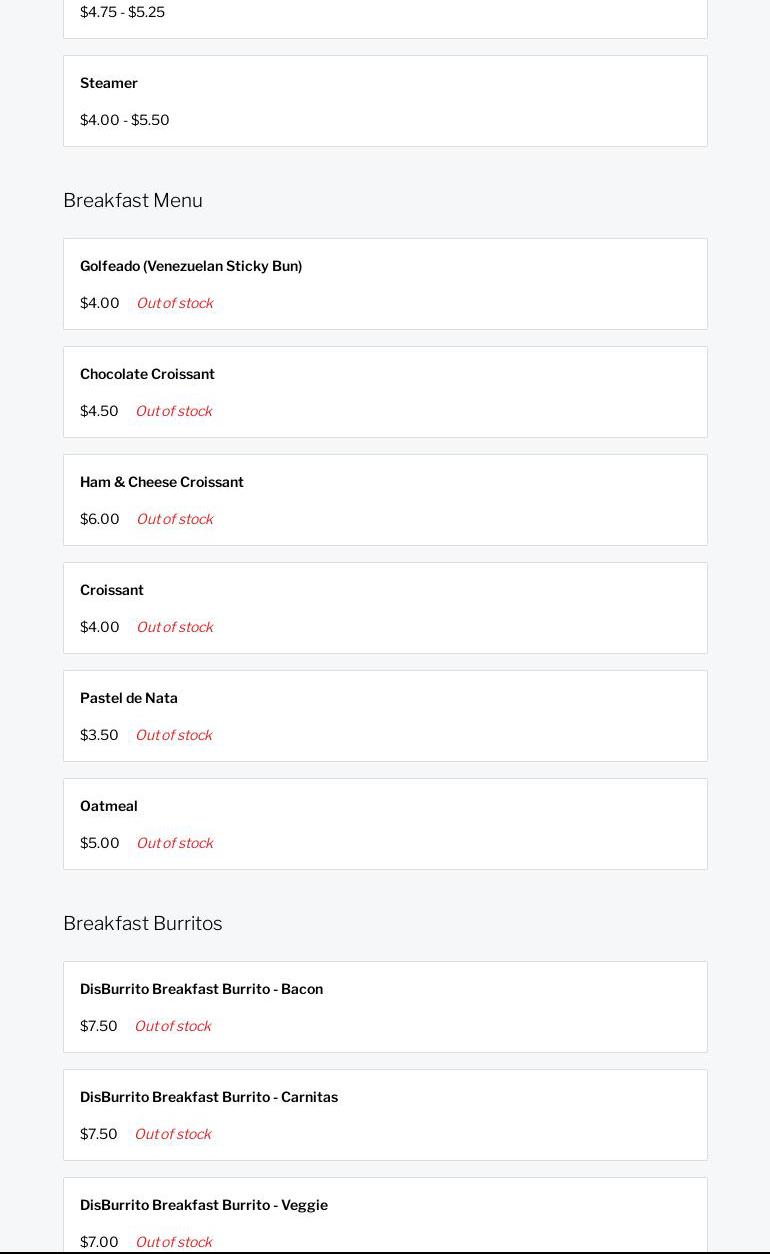Click the $3.50 Pastel de Nata price
The height and width of the screenshot is (1254, 770).
[x=99, y=735]
